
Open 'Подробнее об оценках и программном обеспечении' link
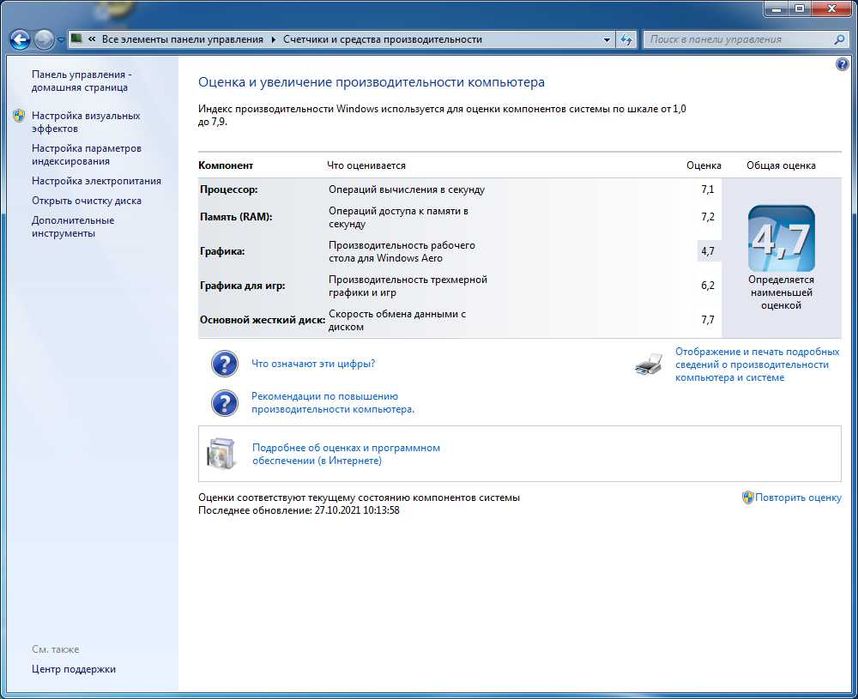tap(346, 454)
